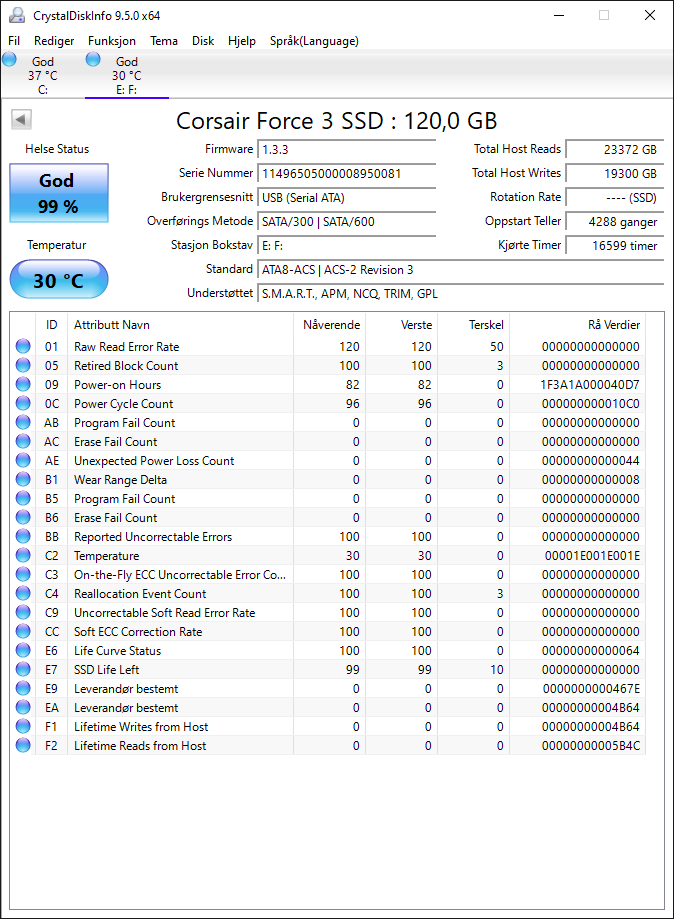Click status orb for Power-on Hours
674x919 pixels.
pos(23,384)
